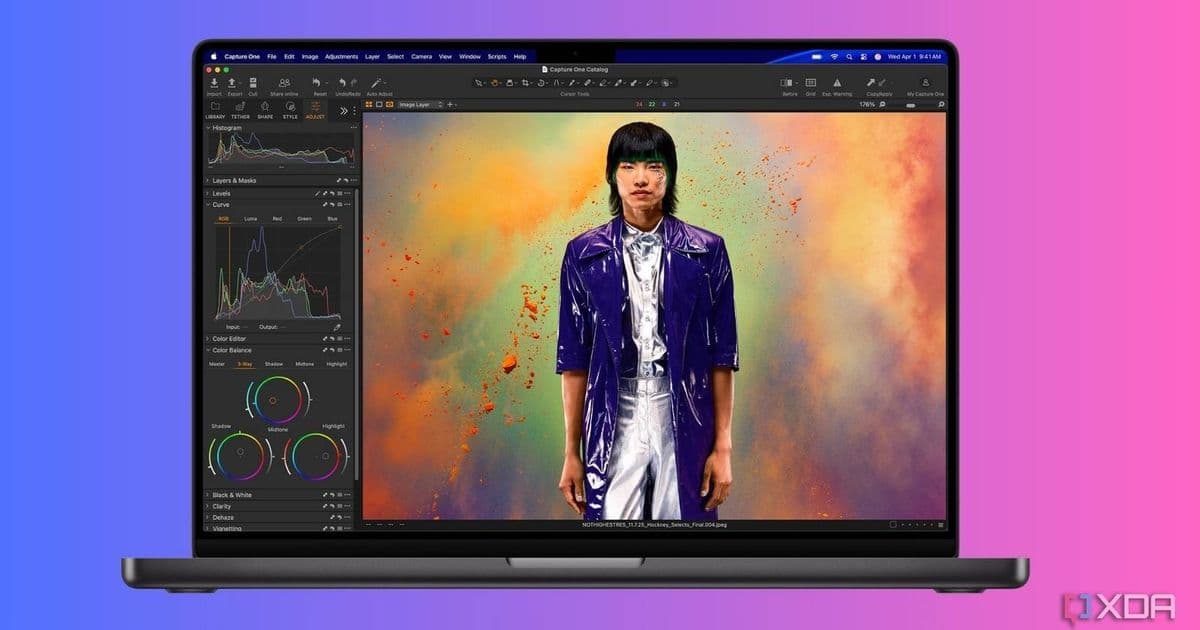Click the Grid icon in the toolbar
This screenshot has height=630, width=1200.
(810, 83)
